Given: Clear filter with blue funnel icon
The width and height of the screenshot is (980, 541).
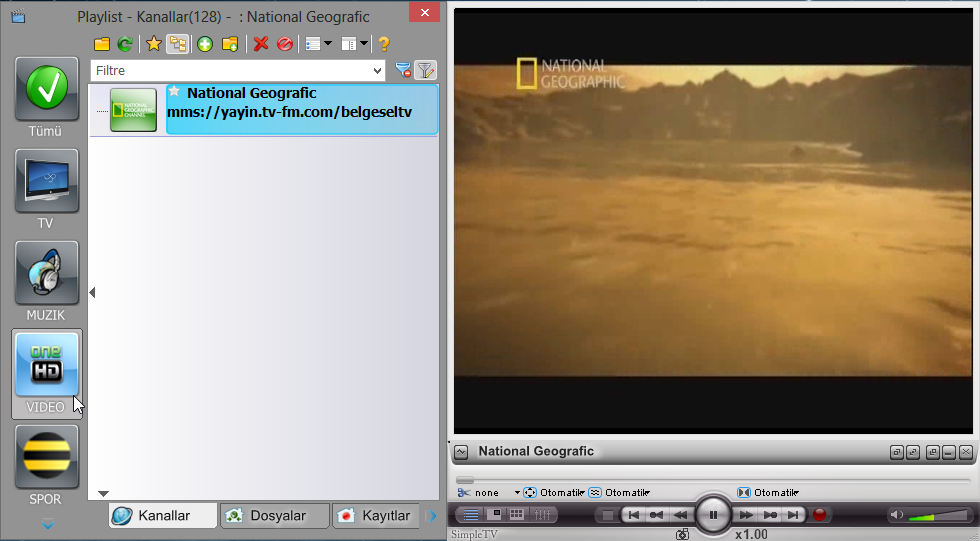Looking at the screenshot, I should (403, 70).
